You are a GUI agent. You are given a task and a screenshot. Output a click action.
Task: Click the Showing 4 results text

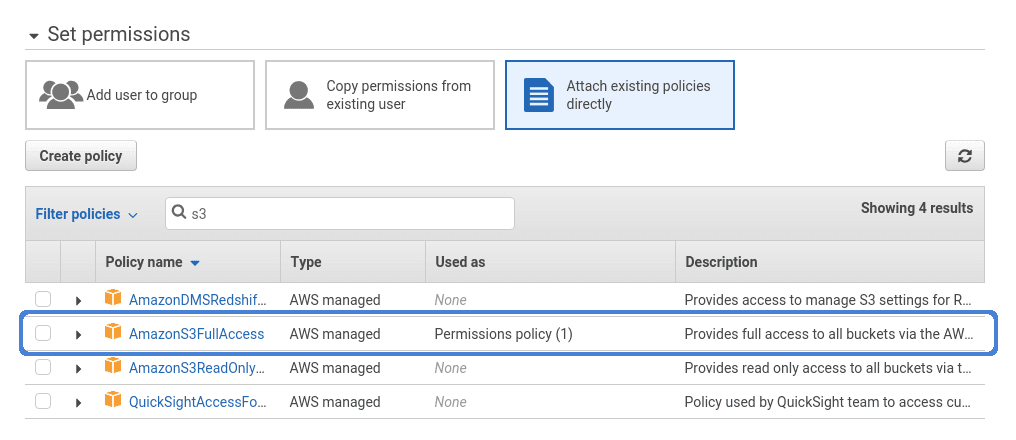pos(917,208)
